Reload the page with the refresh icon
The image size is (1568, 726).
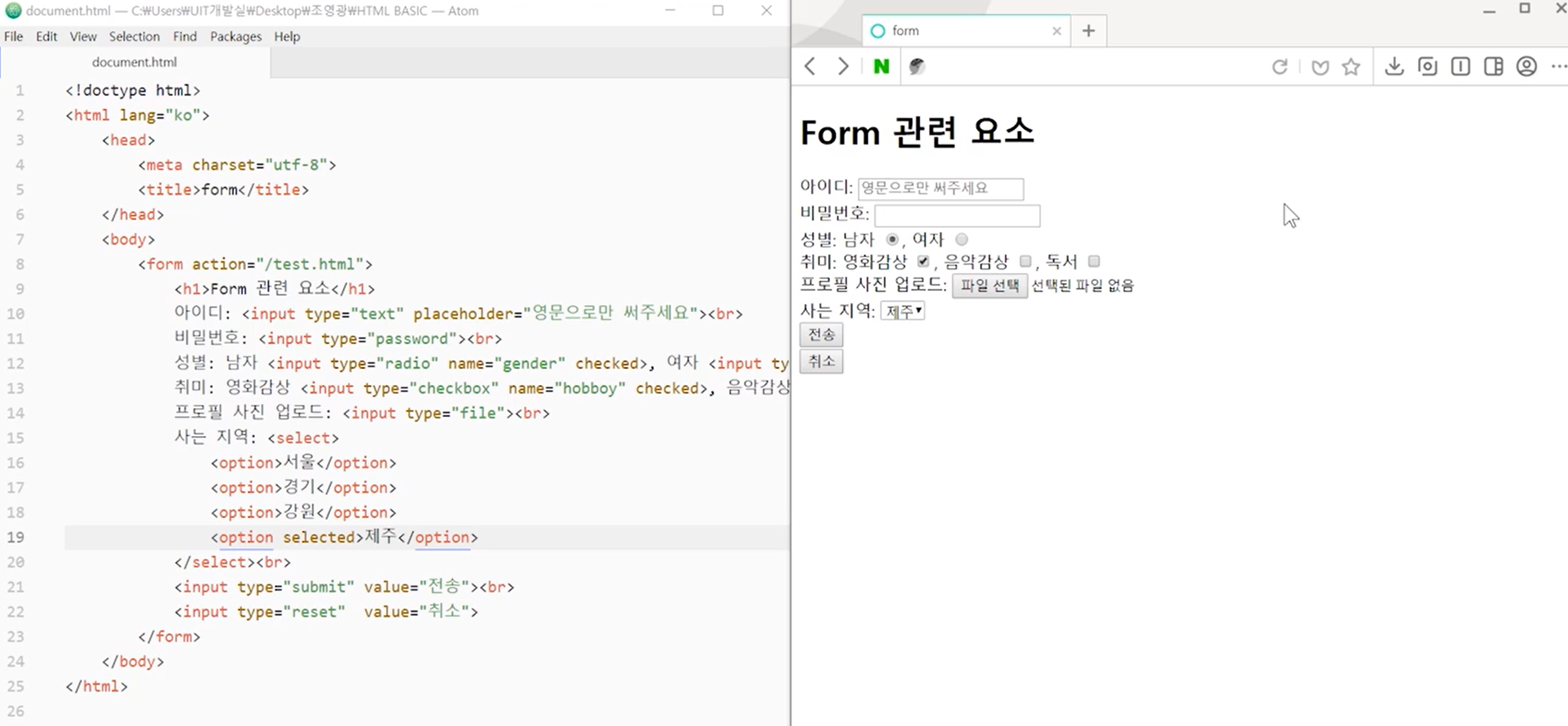point(1280,66)
